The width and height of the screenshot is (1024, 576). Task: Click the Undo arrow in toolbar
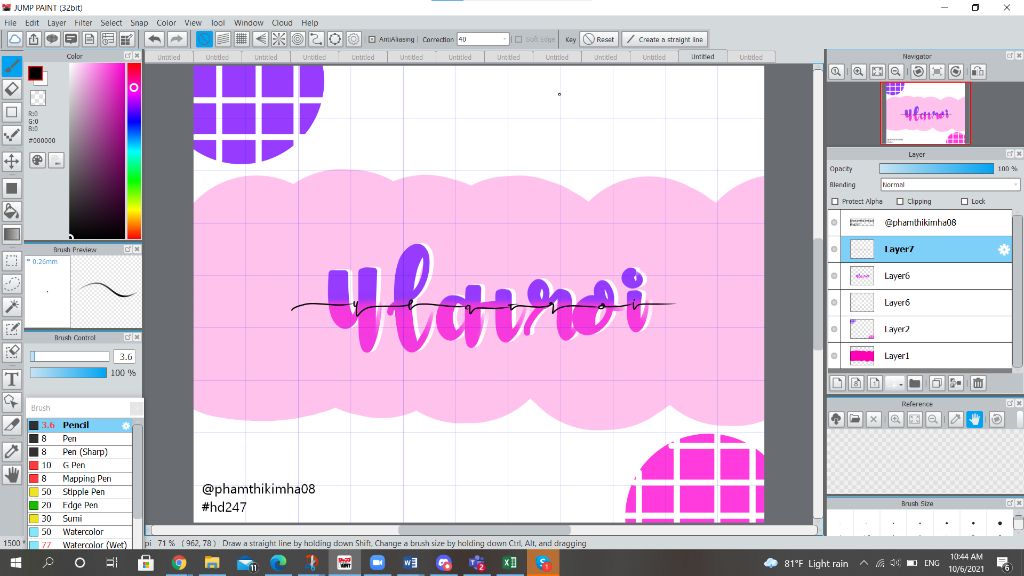pos(154,39)
